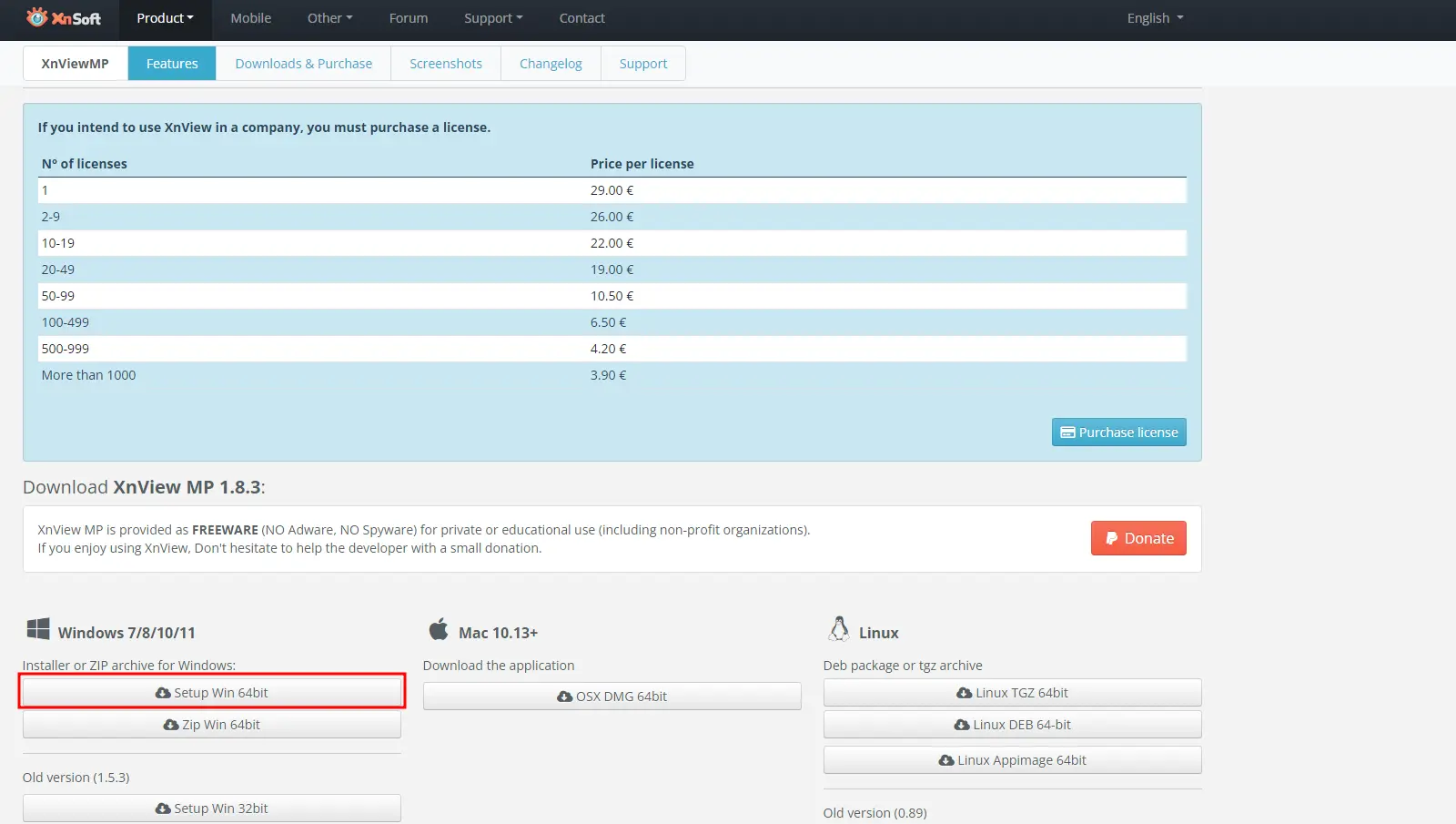This screenshot has height=824, width=1456.
Task: Open the Product dropdown menu
Action: 165,18
